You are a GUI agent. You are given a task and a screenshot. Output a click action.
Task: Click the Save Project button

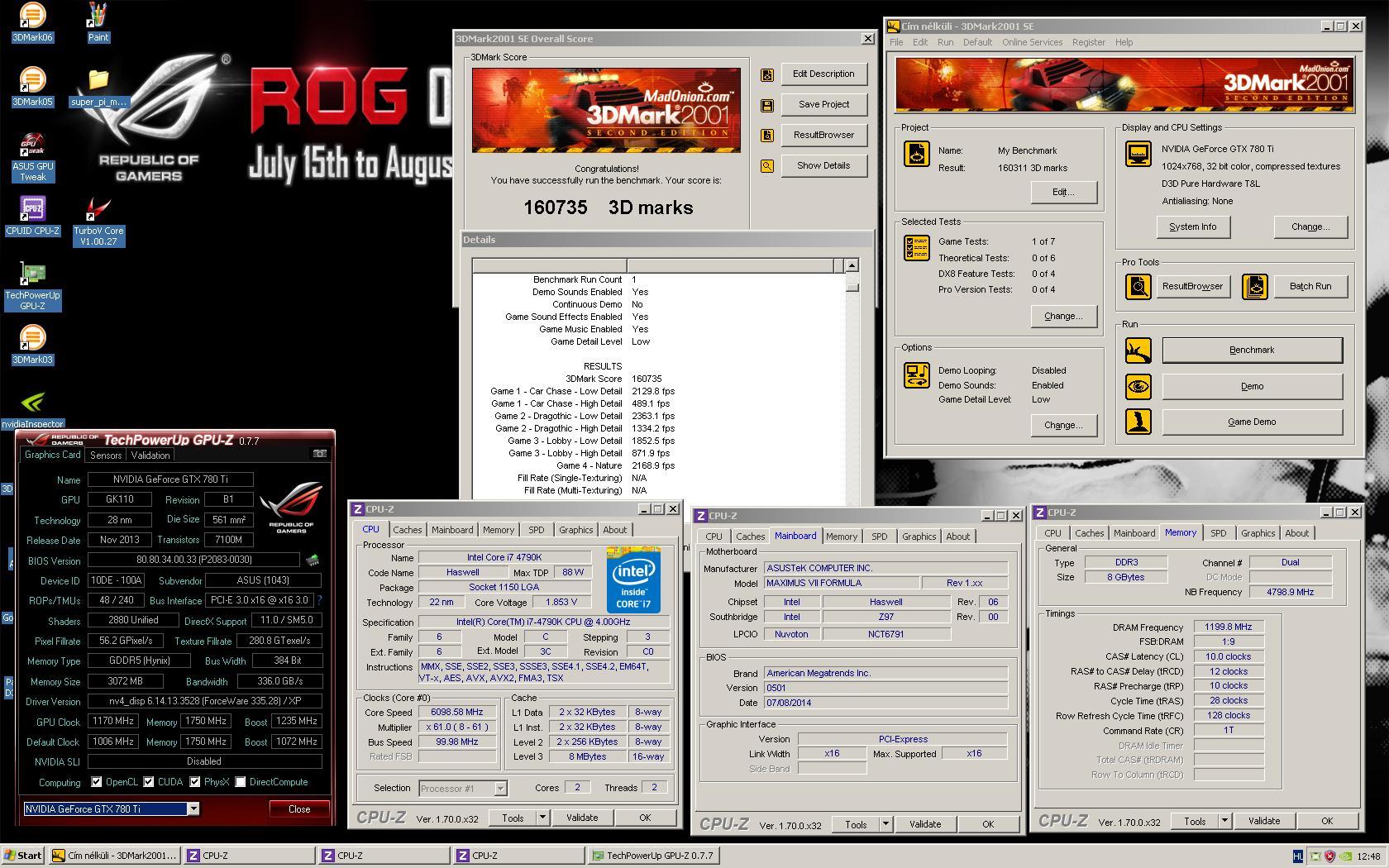(823, 105)
